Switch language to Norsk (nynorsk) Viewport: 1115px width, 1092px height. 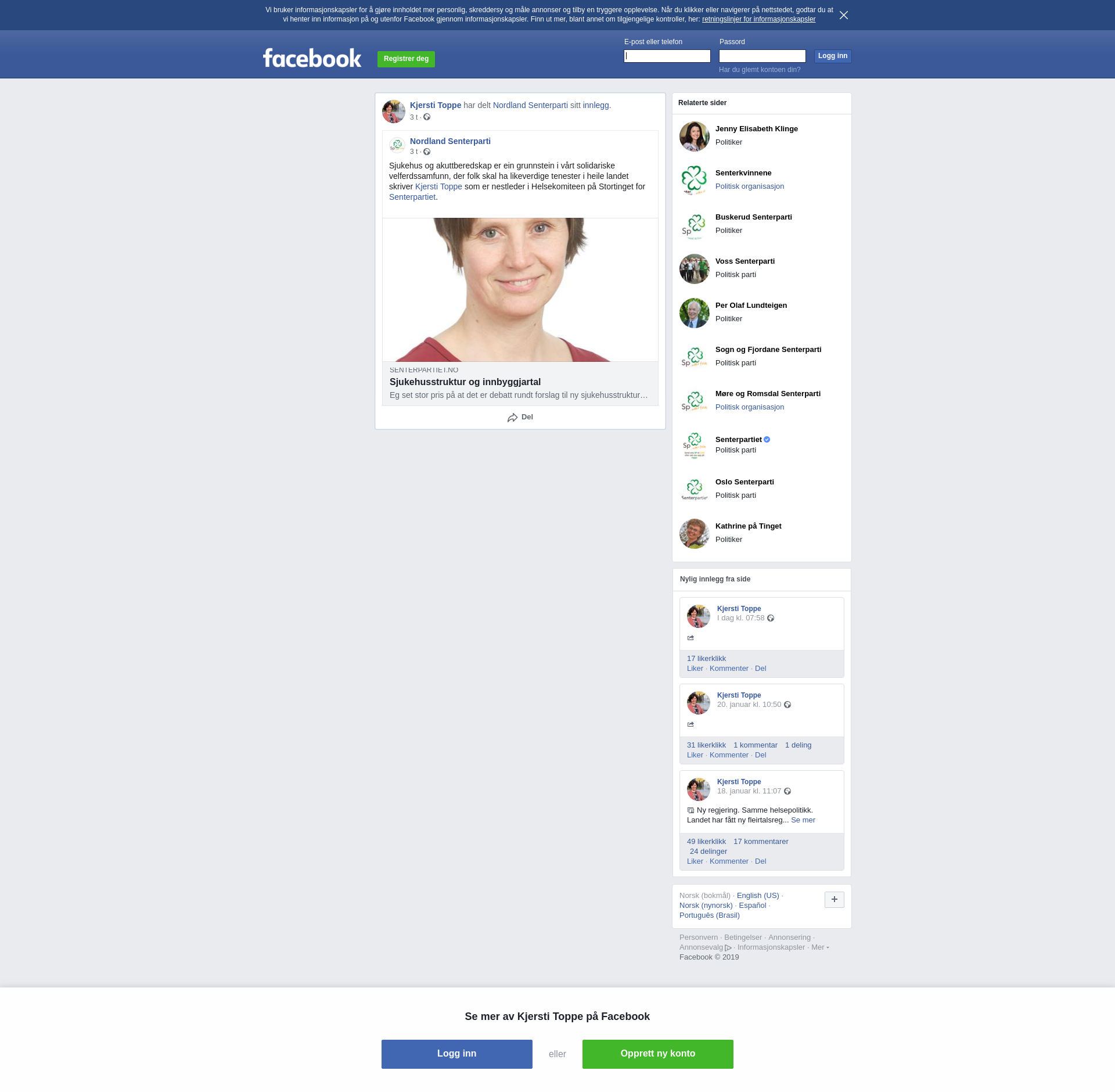(x=706, y=906)
